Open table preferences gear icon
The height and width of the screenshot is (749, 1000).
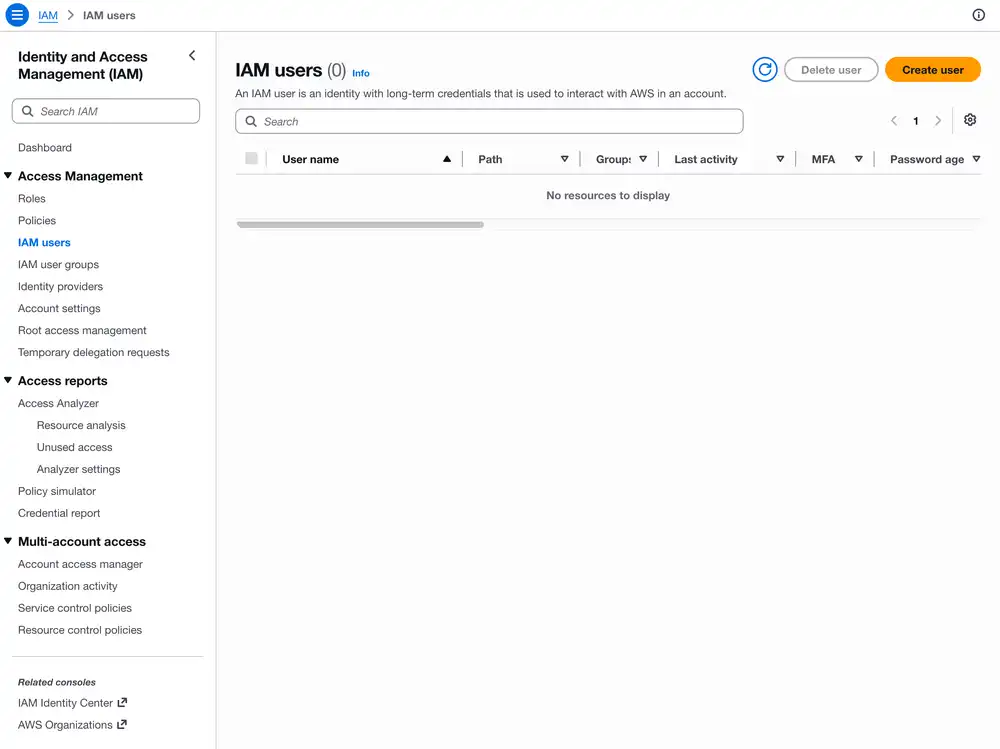(970, 120)
